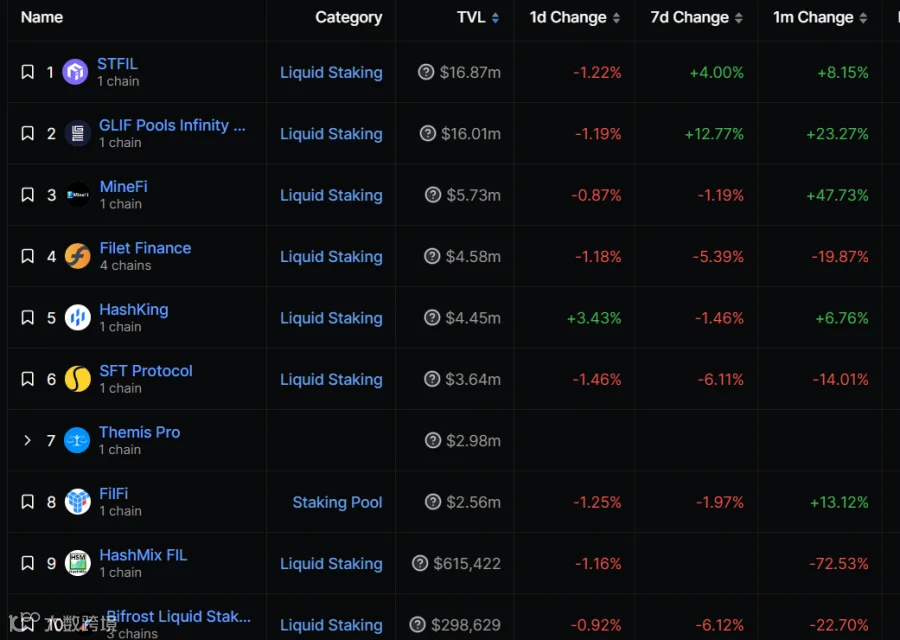Open TVL info tooltip for GLIF Pools

click(428, 133)
